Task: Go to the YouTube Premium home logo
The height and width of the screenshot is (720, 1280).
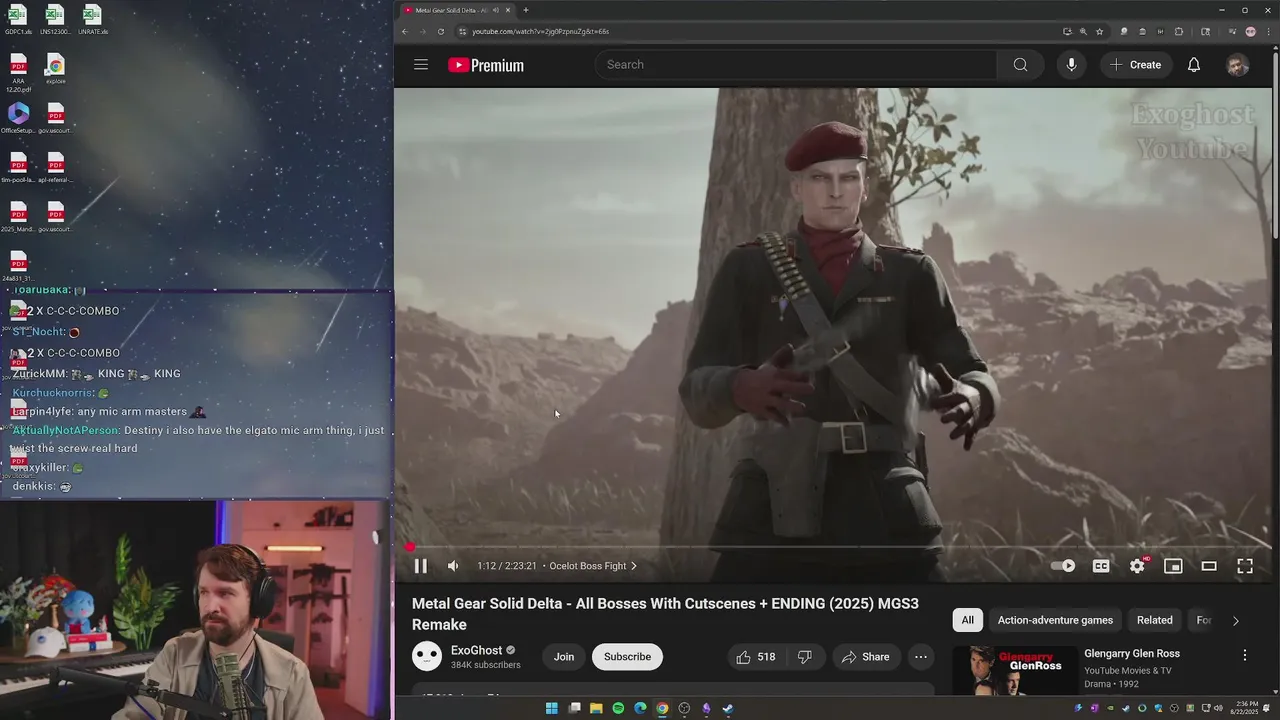Action: tap(486, 65)
